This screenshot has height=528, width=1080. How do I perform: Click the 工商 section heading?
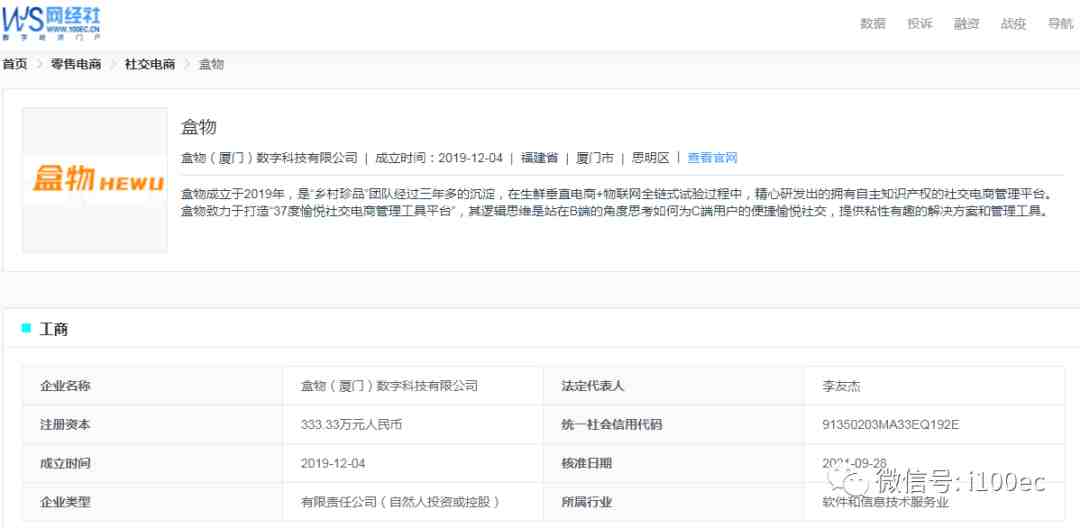54,329
